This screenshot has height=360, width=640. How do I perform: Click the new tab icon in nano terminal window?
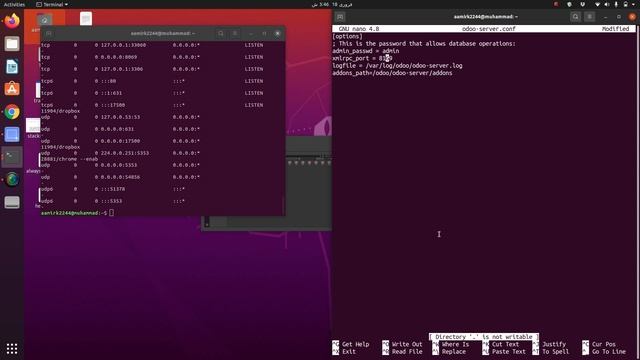[x=340, y=17]
